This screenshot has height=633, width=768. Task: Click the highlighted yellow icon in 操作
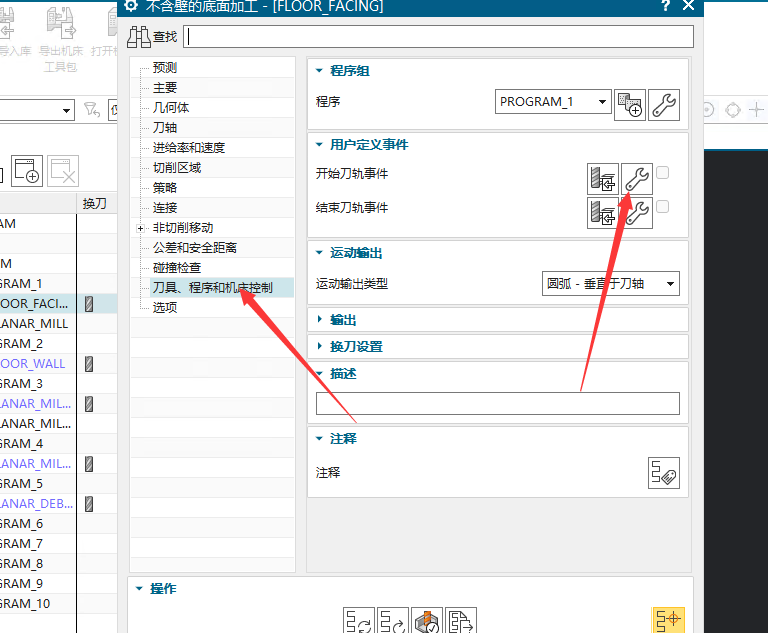(x=668, y=620)
